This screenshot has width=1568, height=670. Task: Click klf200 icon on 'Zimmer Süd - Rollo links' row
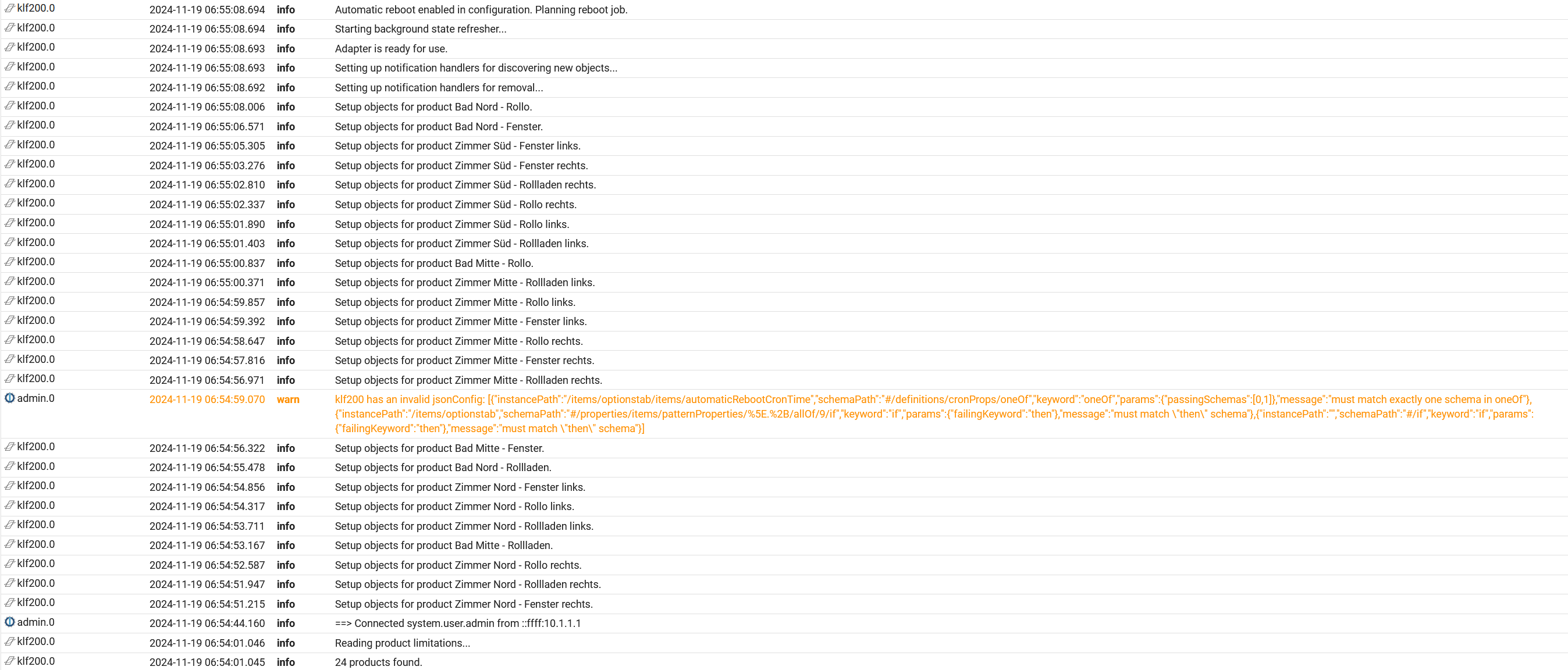10,223
